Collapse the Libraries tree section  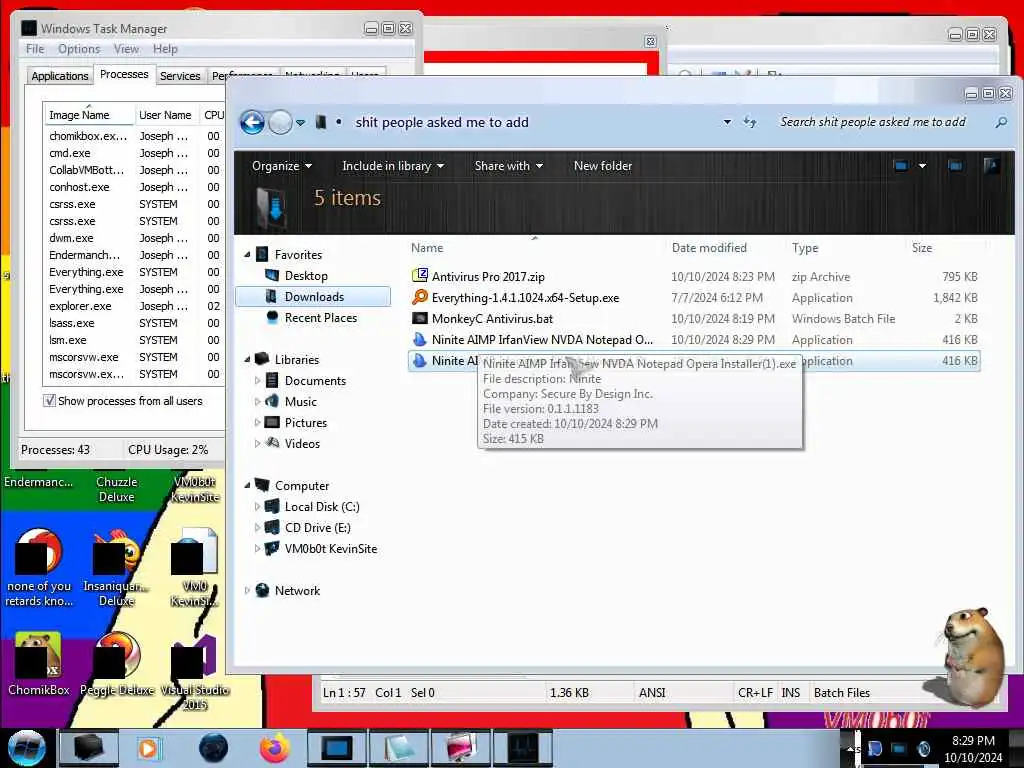pos(248,360)
